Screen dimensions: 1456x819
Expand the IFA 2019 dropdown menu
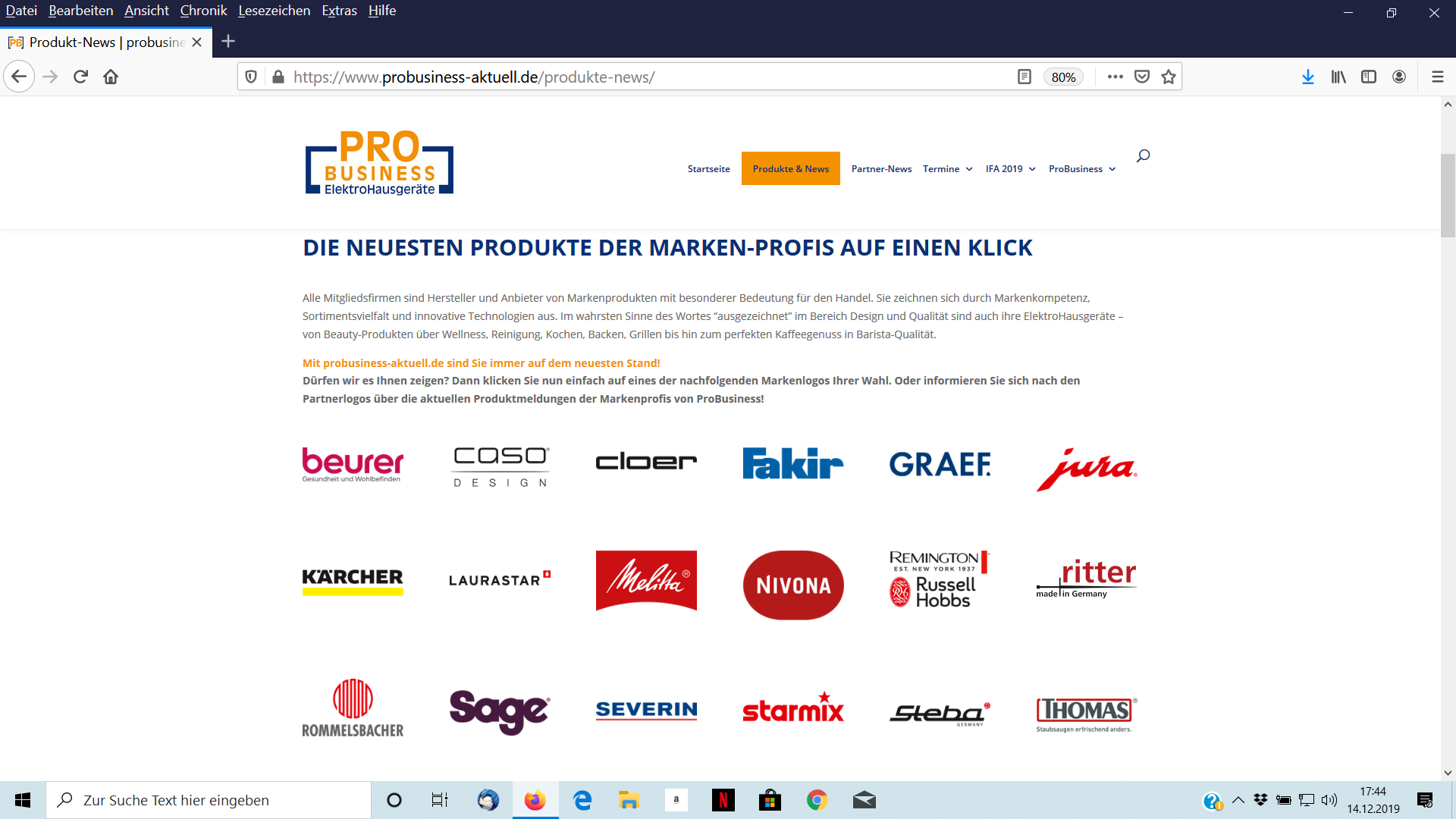pyautogui.click(x=1010, y=169)
